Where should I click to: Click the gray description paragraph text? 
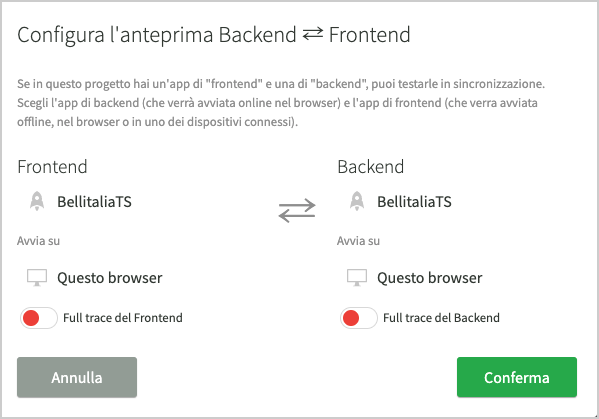(x=281, y=103)
